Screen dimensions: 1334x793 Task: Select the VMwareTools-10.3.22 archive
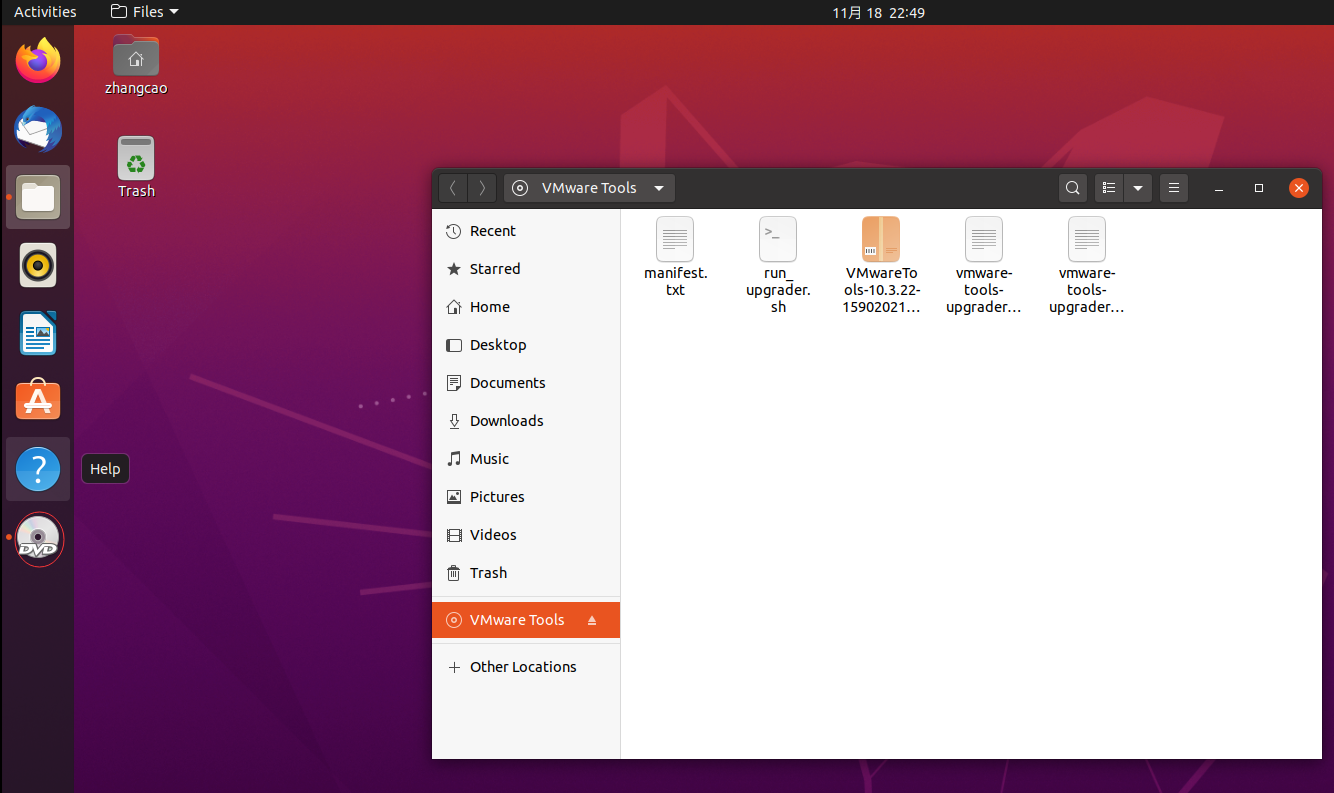pos(881,266)
